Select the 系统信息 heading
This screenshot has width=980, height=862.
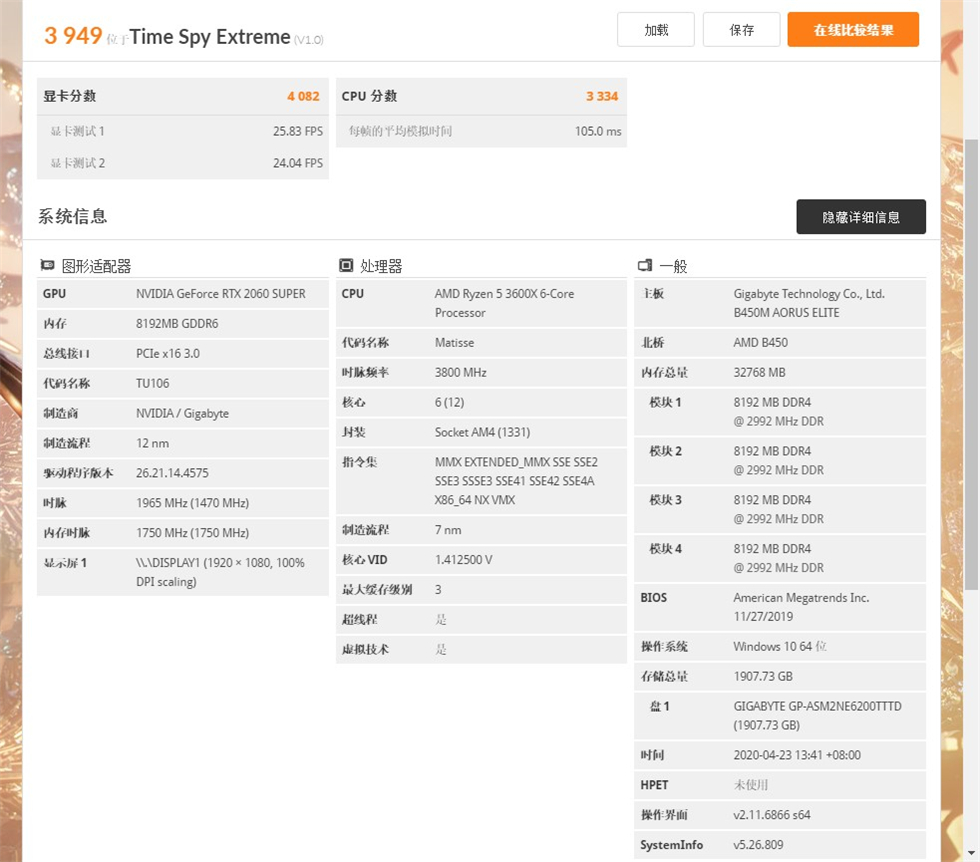(x=72, y=216)
